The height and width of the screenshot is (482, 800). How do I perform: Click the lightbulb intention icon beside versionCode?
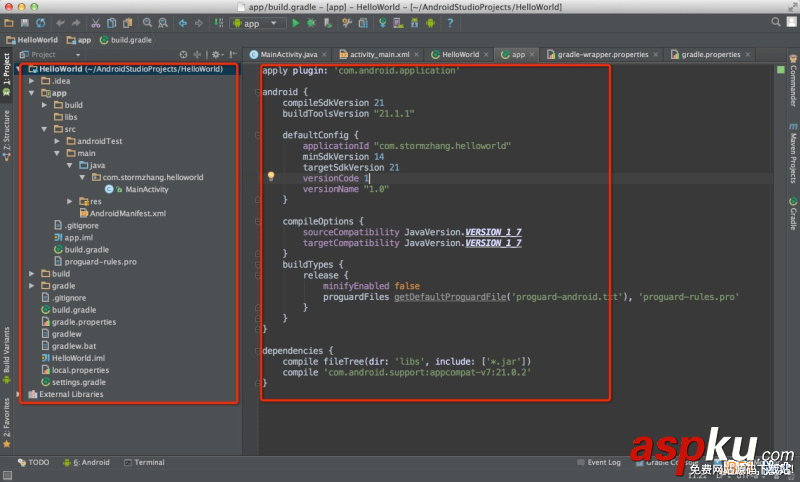point(271,176)
